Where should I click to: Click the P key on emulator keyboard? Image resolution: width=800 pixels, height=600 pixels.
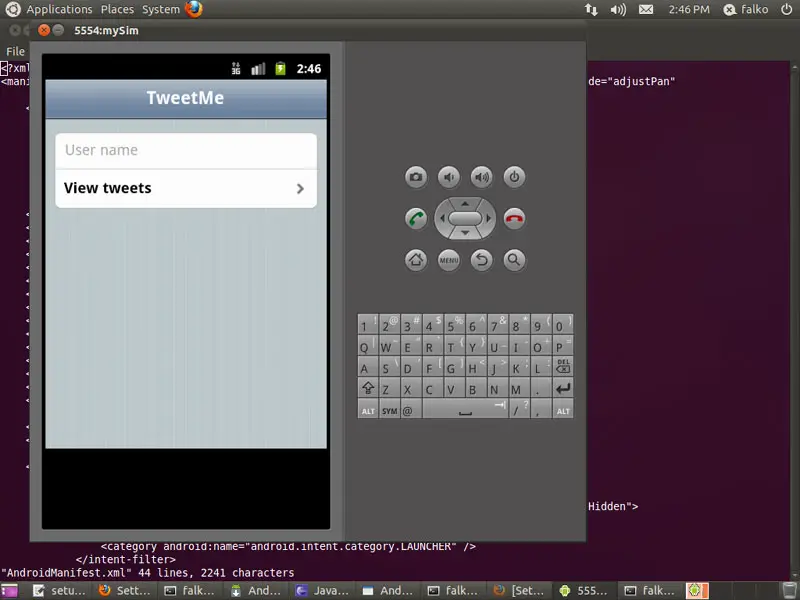click(563, 345)
